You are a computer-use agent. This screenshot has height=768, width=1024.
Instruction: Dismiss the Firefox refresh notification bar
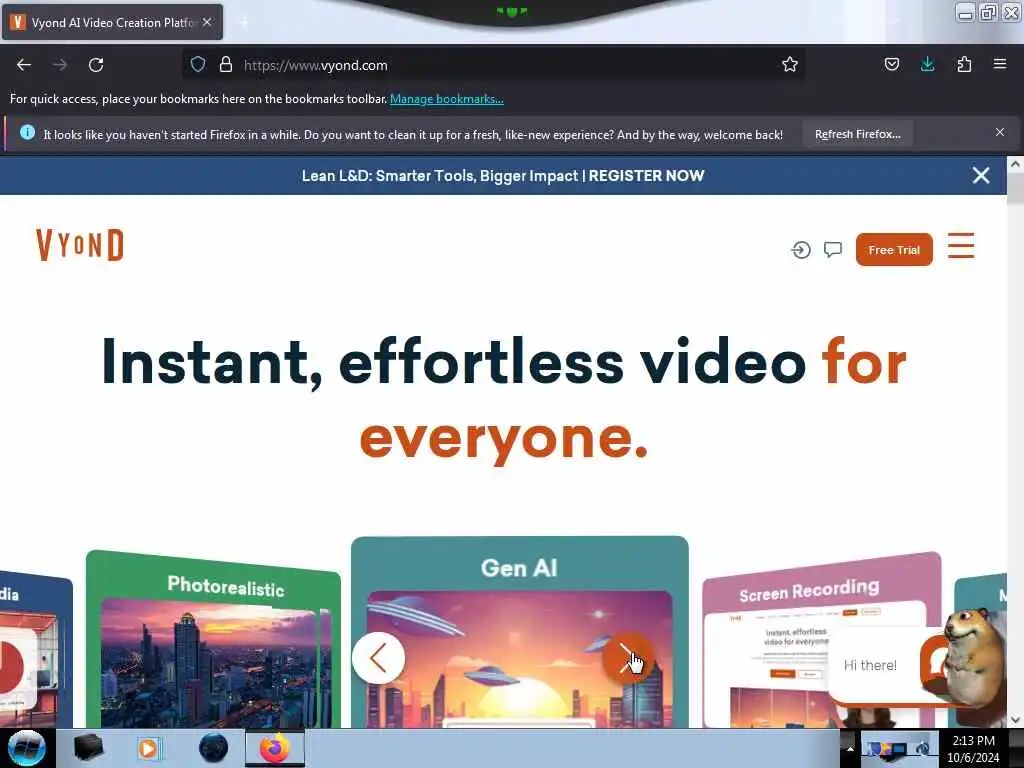point(999,133)
